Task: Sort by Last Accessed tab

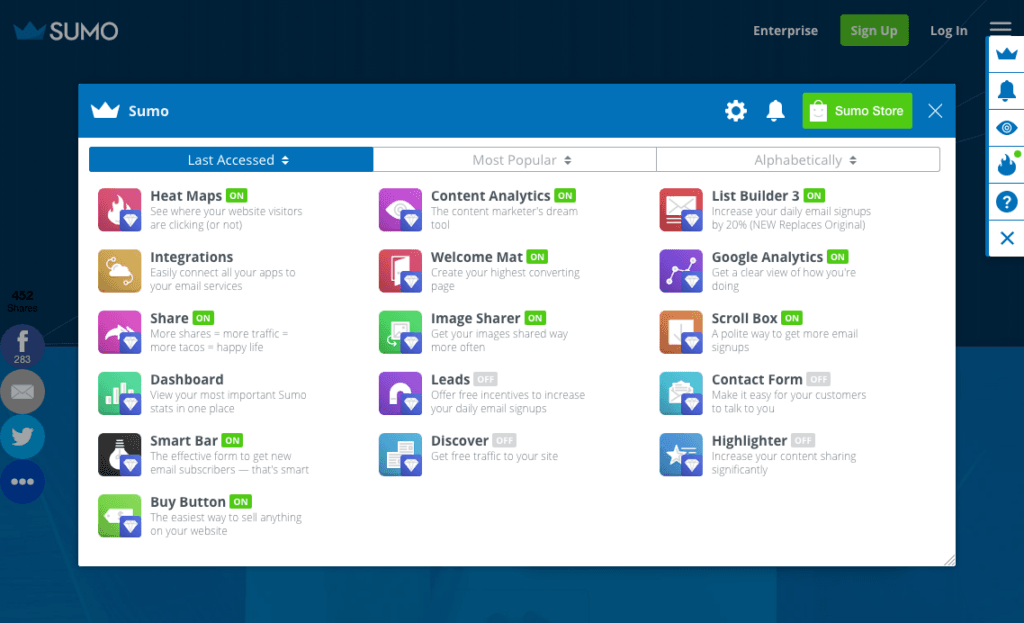Action: 231,159
